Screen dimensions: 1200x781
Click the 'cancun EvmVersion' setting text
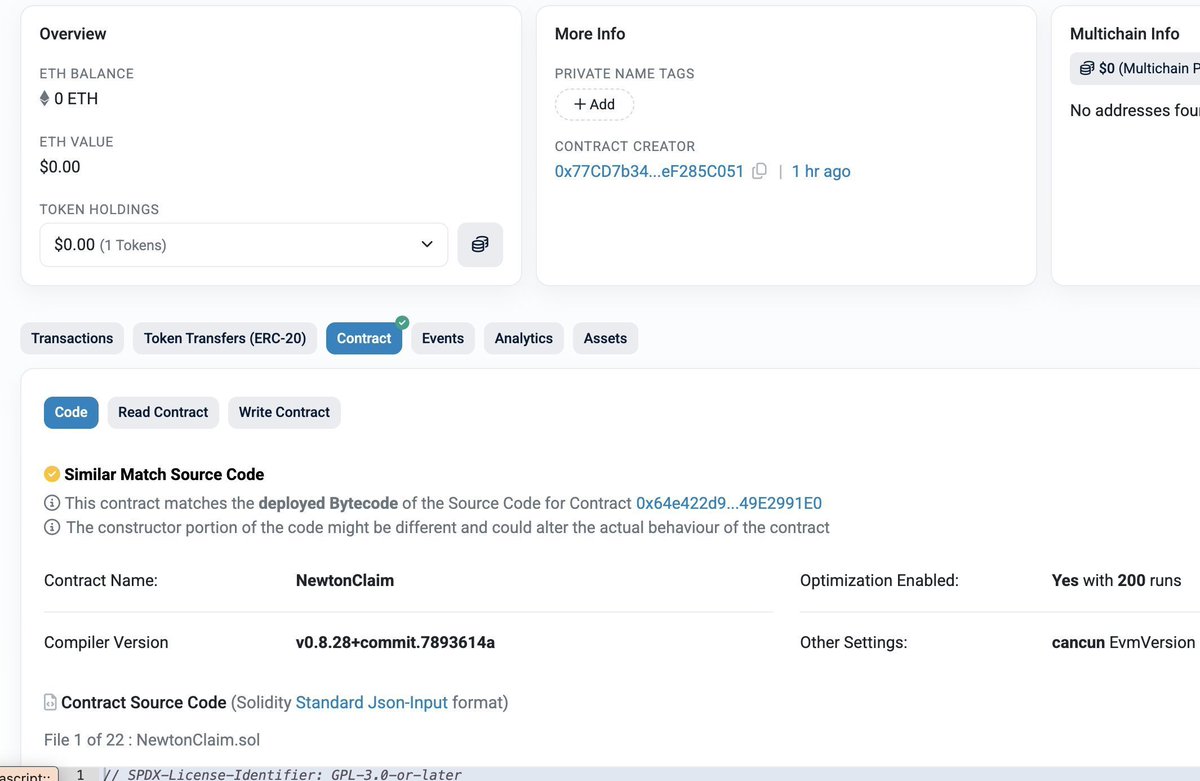(x=1123, y=642)
